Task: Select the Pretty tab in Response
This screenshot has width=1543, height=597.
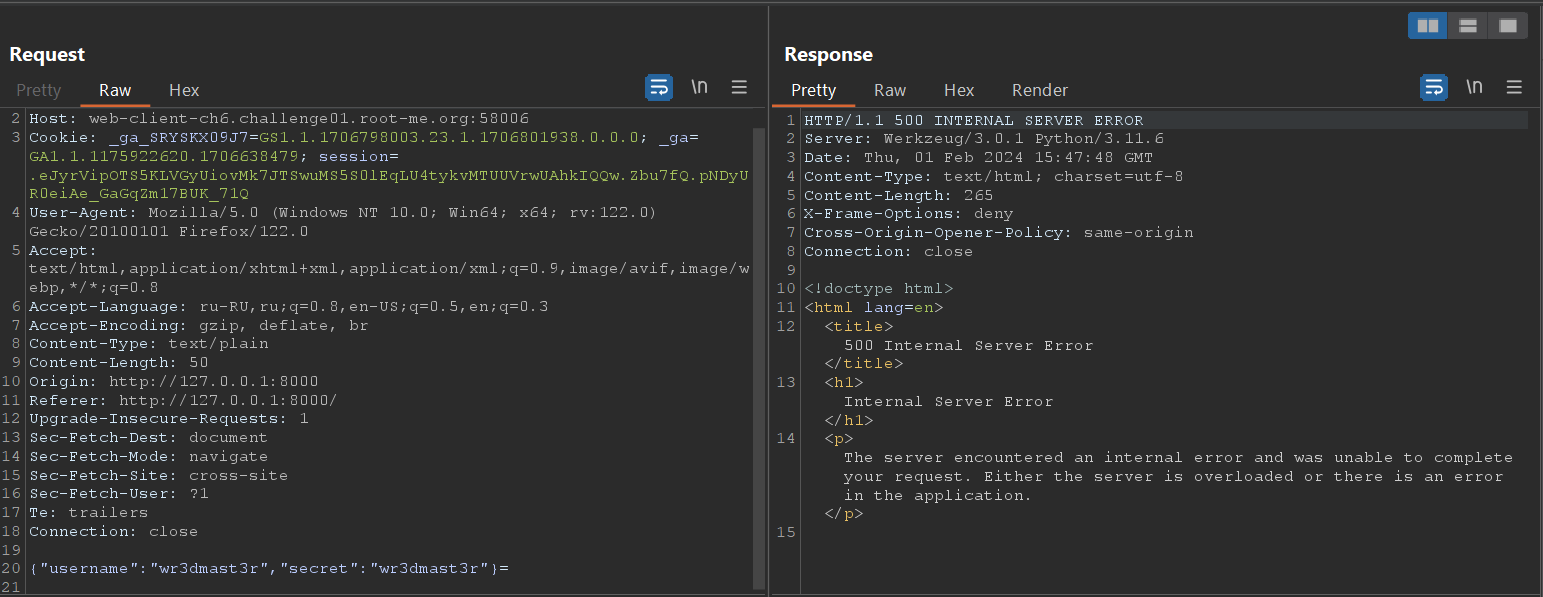Action: click(x=813, y=90)
